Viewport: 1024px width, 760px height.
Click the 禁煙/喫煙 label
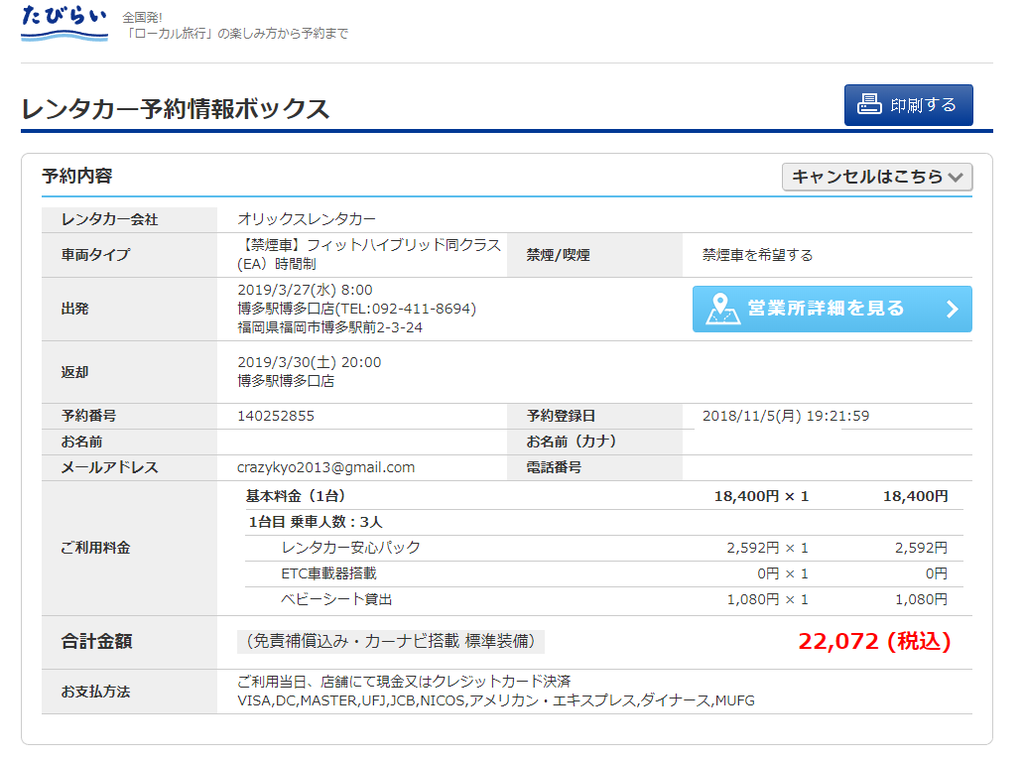558,255
